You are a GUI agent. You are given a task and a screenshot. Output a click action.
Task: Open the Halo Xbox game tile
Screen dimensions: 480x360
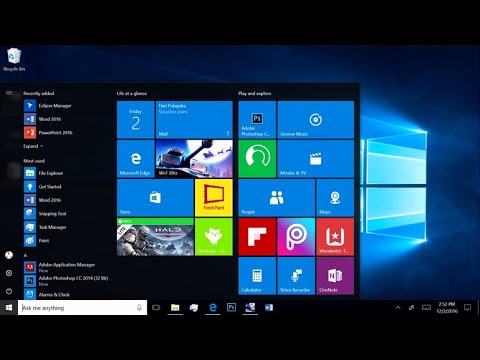[155, 237]
